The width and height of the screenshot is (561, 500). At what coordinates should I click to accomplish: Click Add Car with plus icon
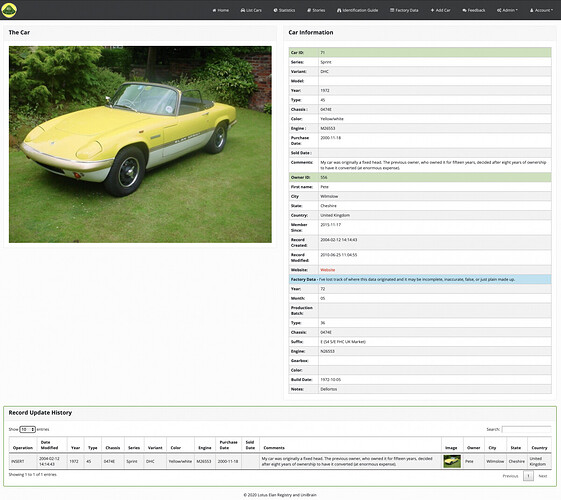(x=440, y=10)
